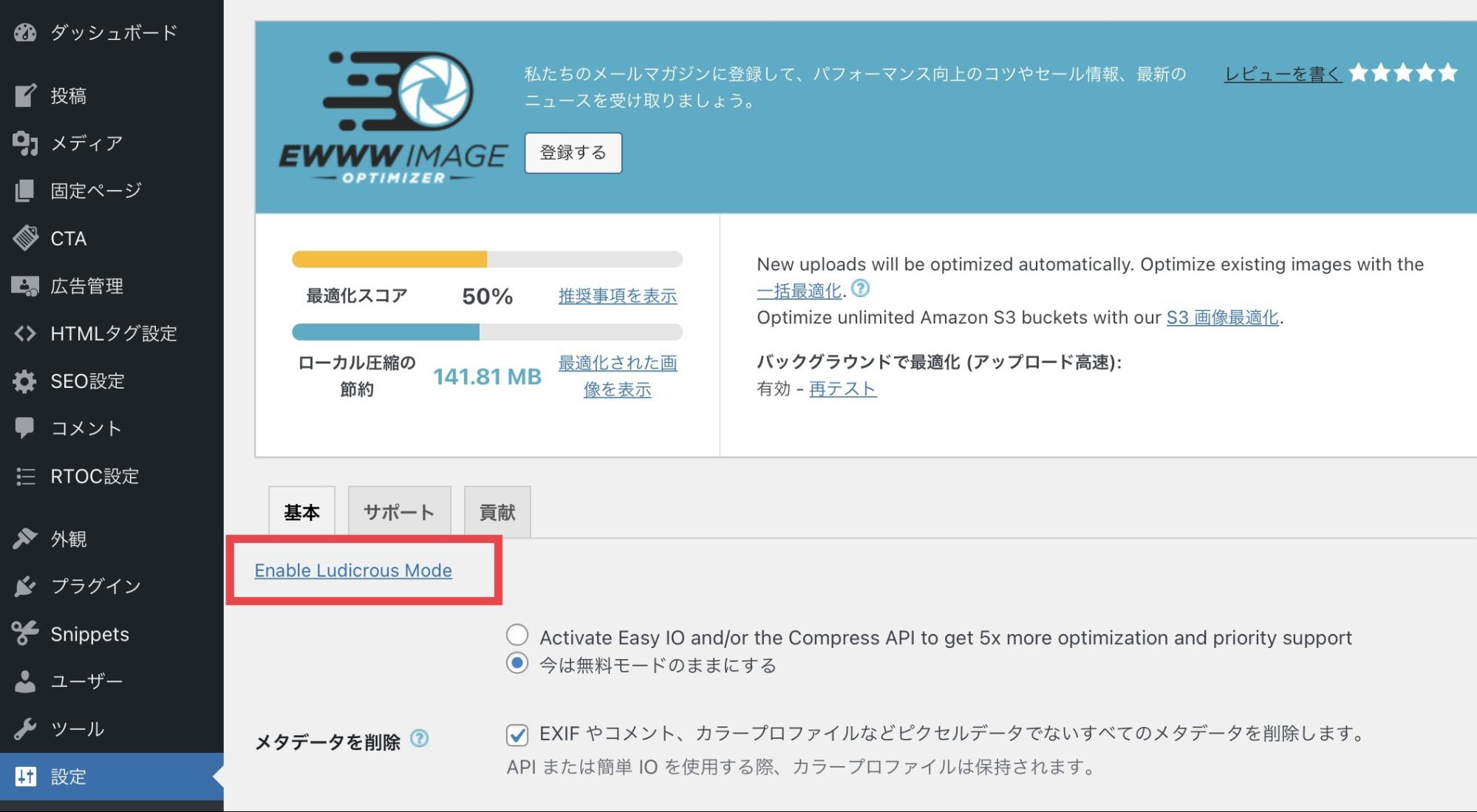
Task: Click help icon next to 一括最適化
Action: (860, 288)
